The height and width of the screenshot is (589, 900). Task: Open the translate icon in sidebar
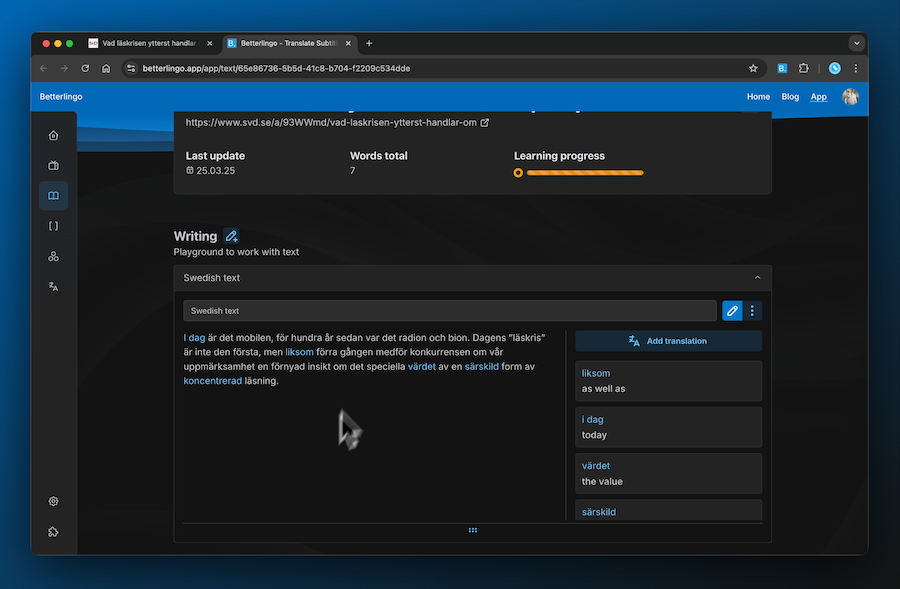[53, 286]
